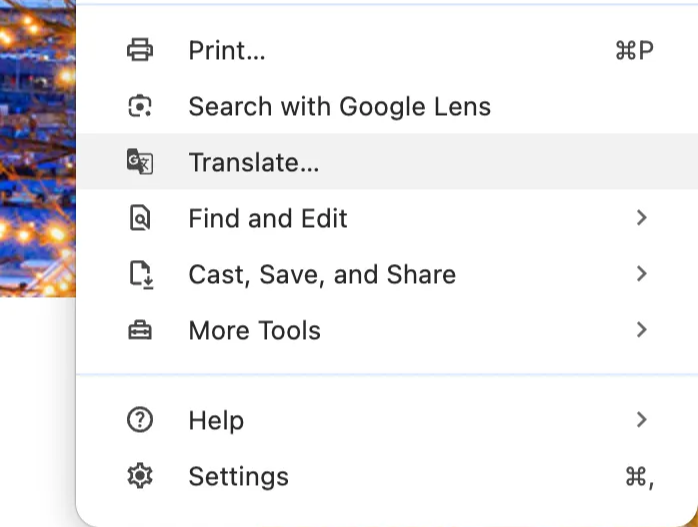Viewport: 698px width, 527px height.
Task: Choose the Print... menu entry text
Action: 227,50
